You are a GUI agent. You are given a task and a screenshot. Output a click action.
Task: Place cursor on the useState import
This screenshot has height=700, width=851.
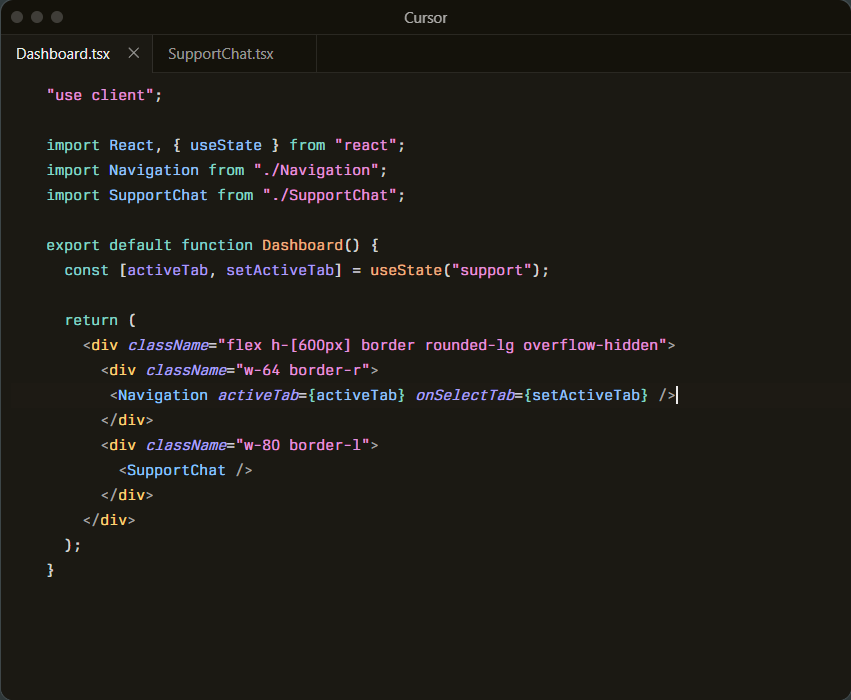tap(226, 145)
